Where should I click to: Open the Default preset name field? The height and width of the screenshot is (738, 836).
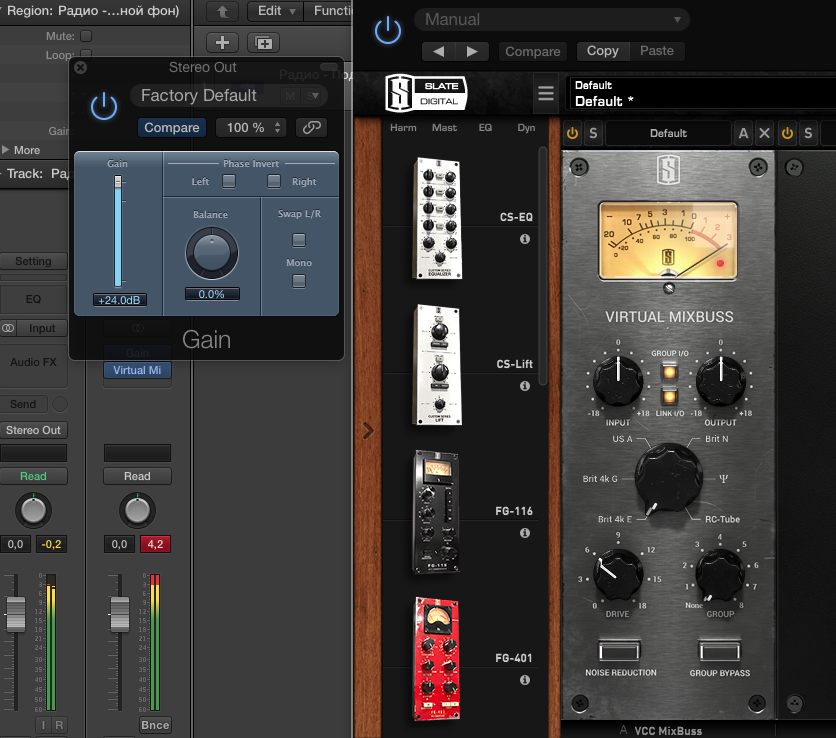click(701, 94)
